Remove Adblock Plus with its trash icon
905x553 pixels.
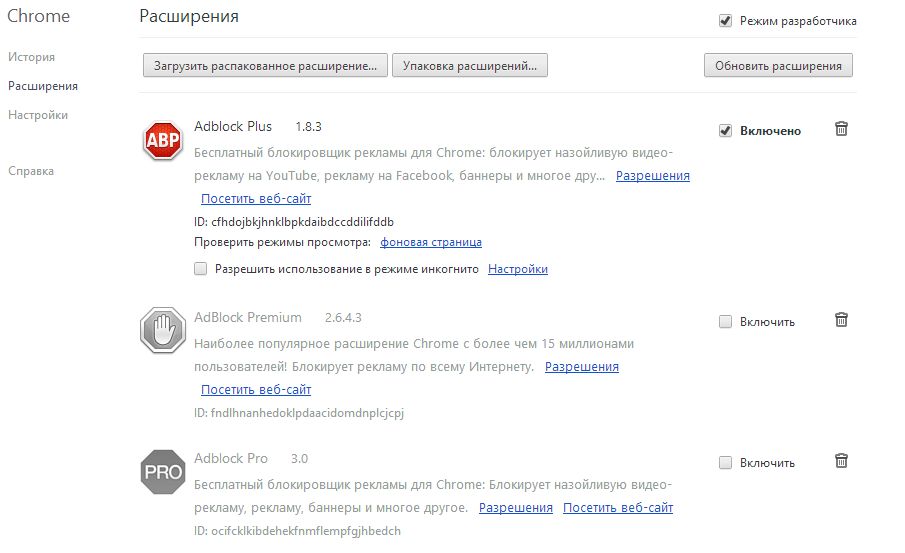pos(841,128)
